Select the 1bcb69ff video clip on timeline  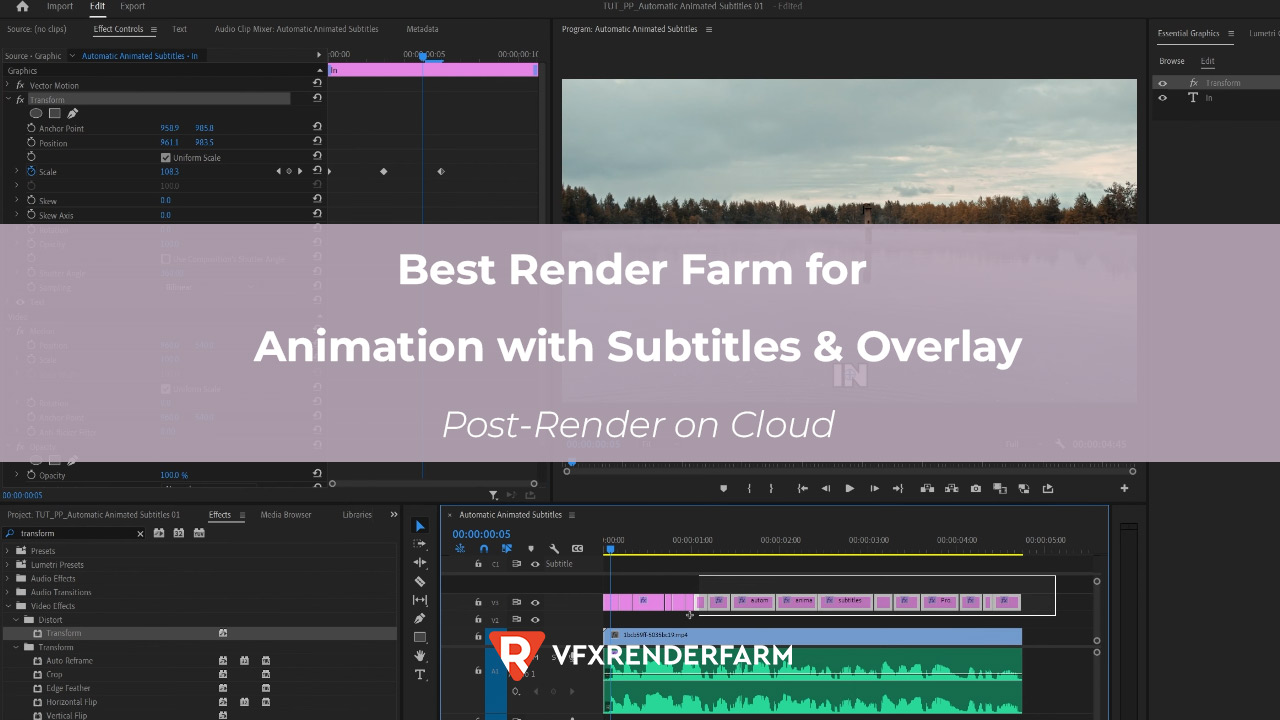coord(813,636)
